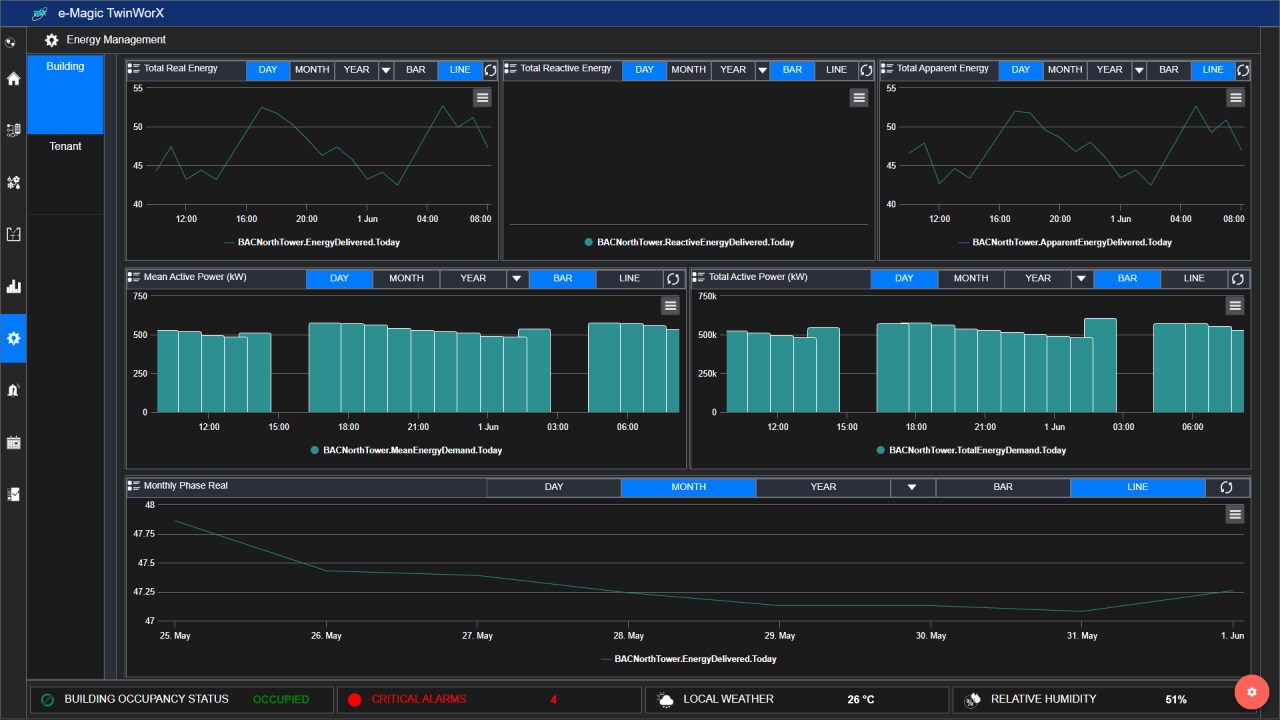Expand the dropdown arrow in Monthly Phase Real

(x=912, y=487)
